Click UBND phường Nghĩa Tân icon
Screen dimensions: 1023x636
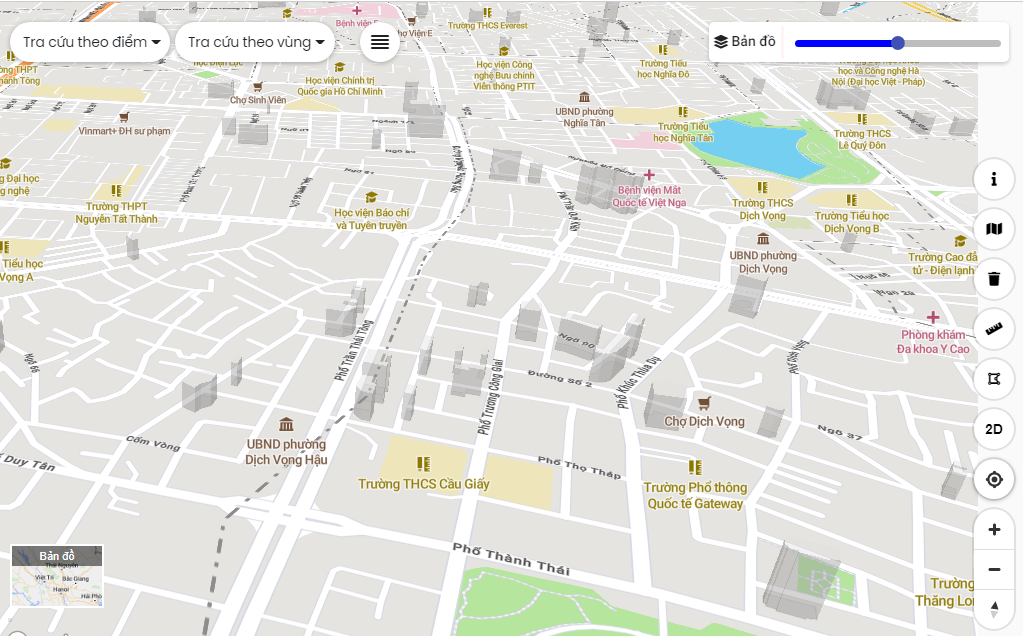[x=585, y=97]
